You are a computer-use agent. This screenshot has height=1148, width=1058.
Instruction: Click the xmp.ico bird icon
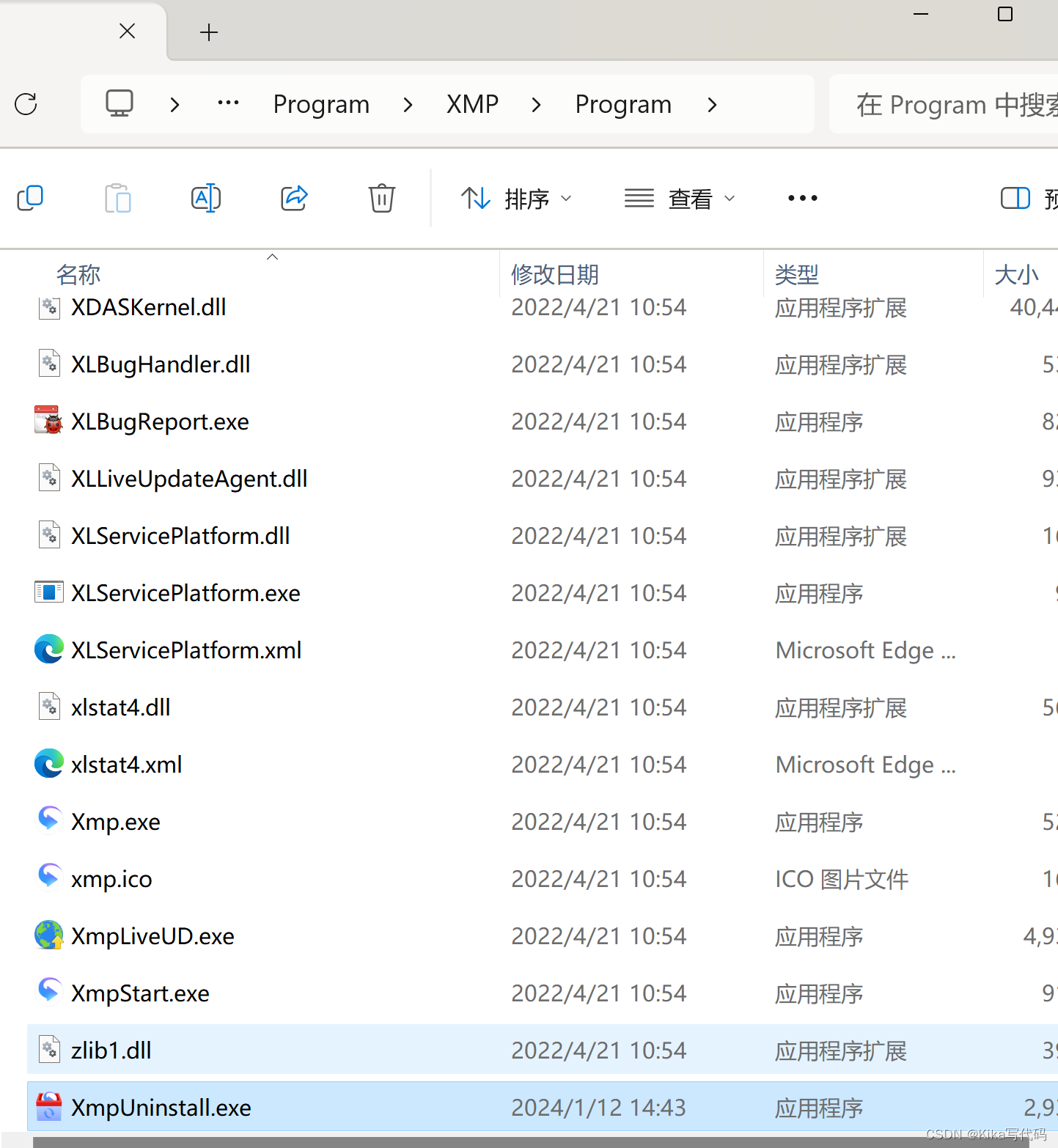point(49,877)
